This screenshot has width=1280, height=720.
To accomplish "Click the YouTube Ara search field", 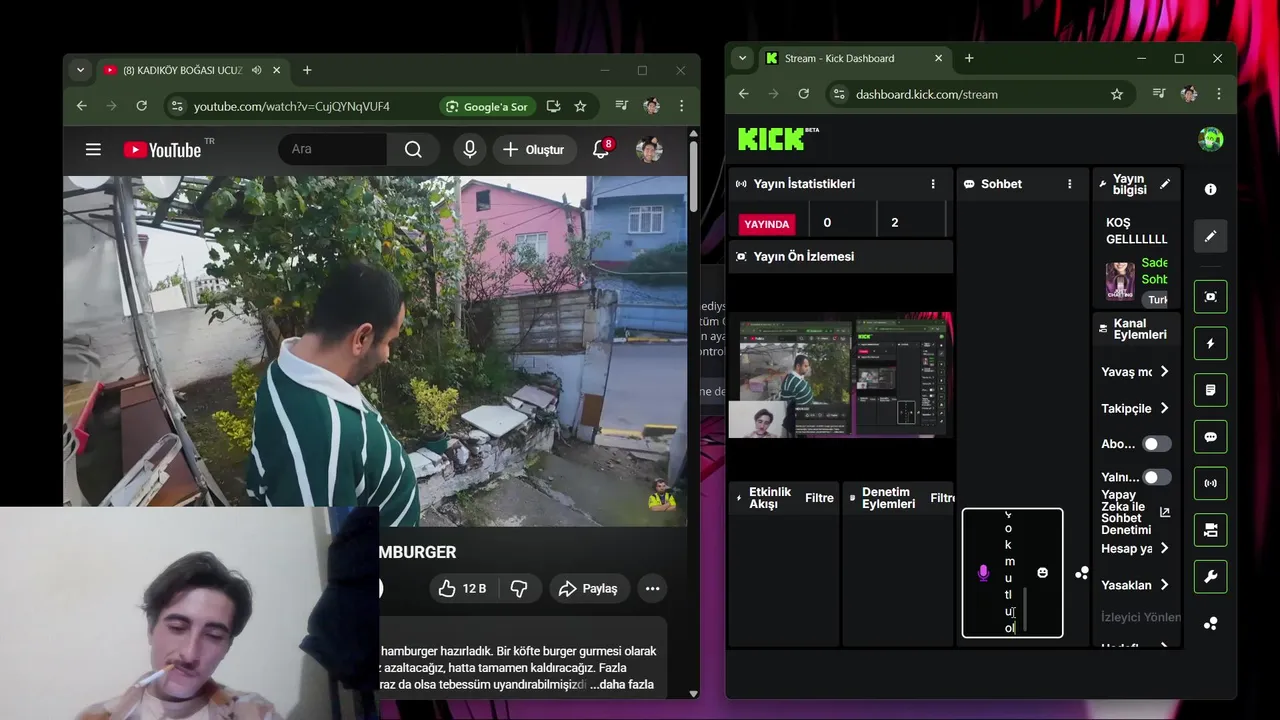I will pyautogui.click(x=332, y=149).
